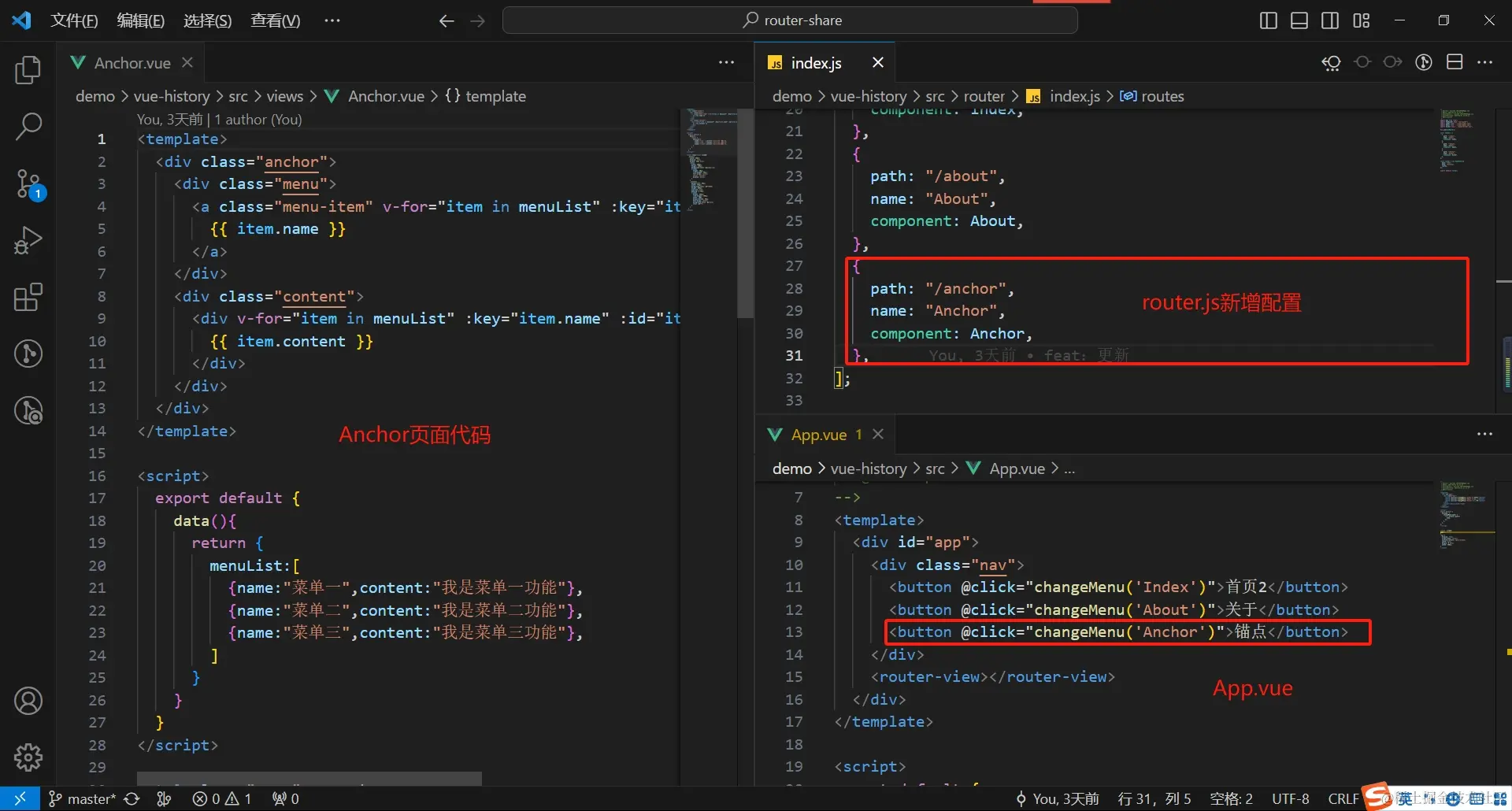Change indentation 空格: 2
The image size is (1512, 811).
pos(1231,798)
